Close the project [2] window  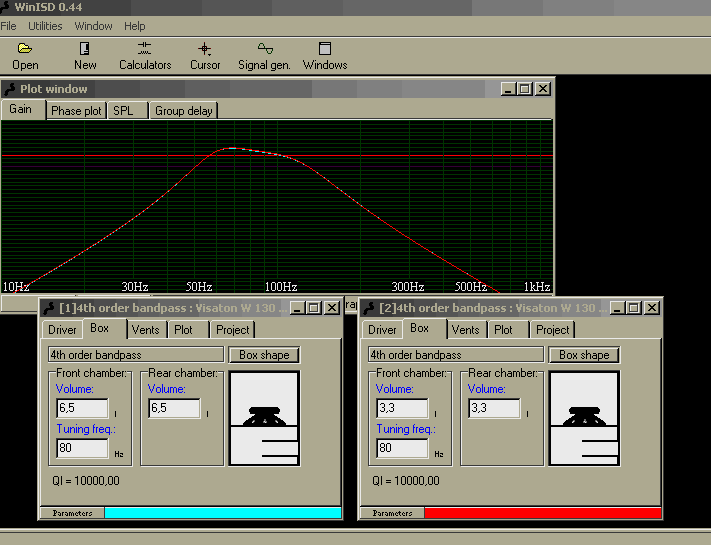(x=652, y=308)
